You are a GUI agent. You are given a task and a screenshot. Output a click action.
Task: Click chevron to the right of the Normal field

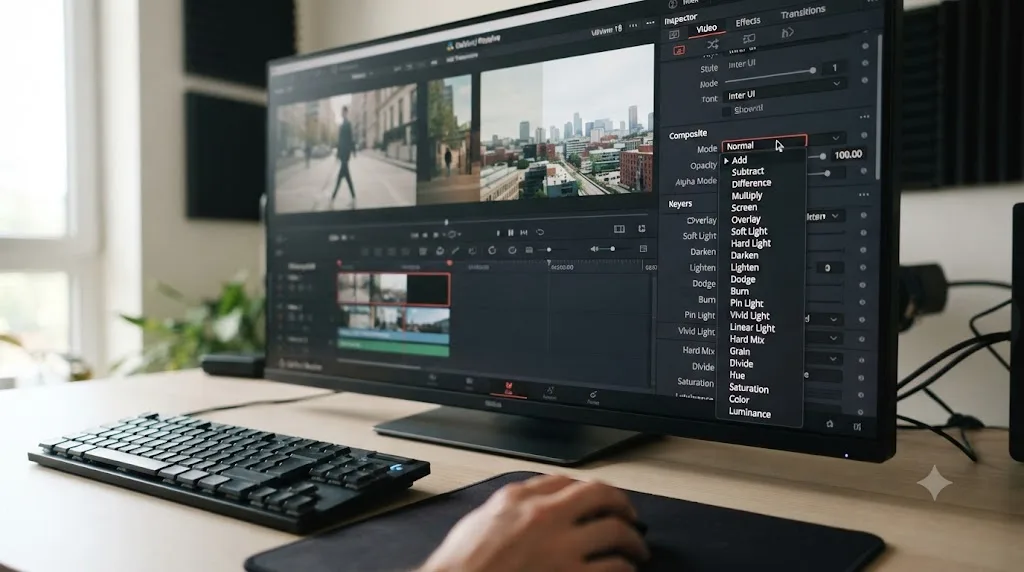point(835,138)
